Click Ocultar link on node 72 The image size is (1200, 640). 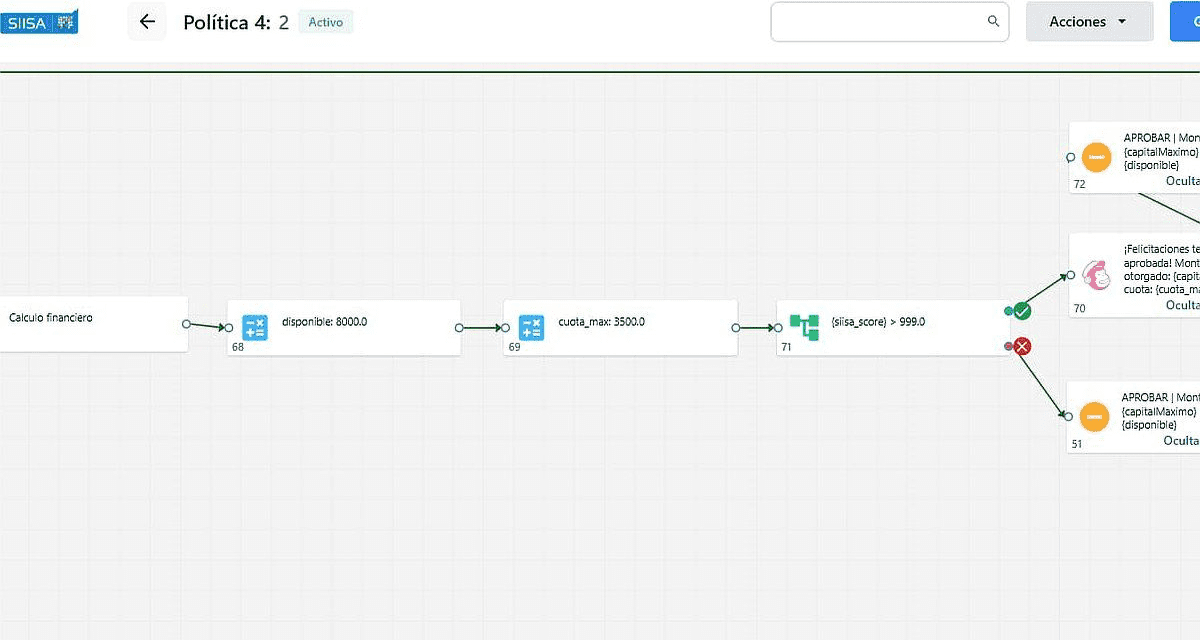(1183, 181)
